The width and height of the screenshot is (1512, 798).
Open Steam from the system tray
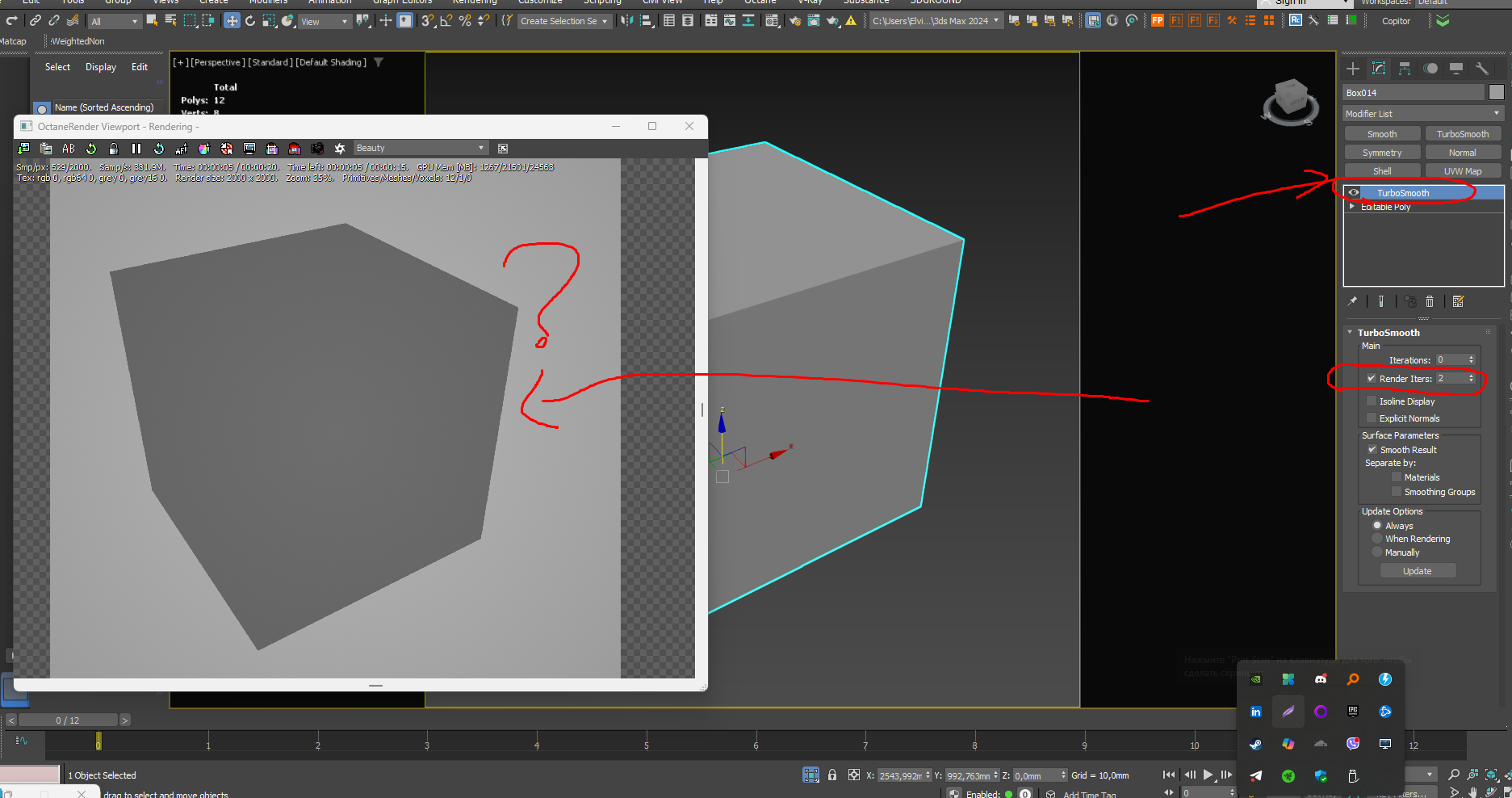1256,744
